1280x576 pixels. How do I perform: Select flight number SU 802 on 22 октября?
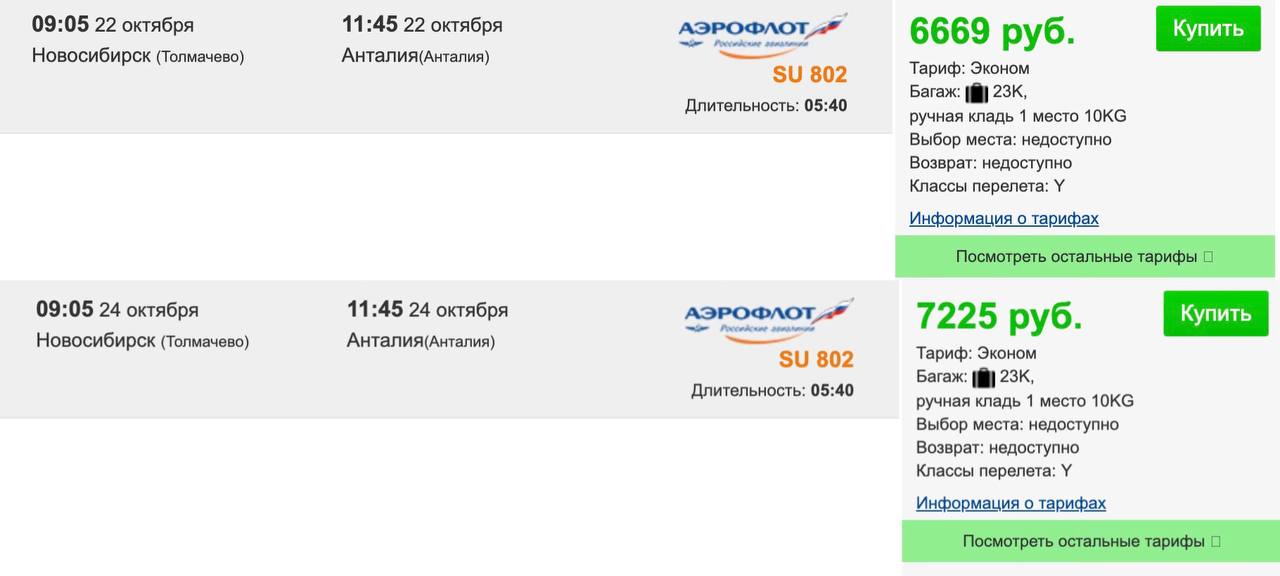pos(809,75)
